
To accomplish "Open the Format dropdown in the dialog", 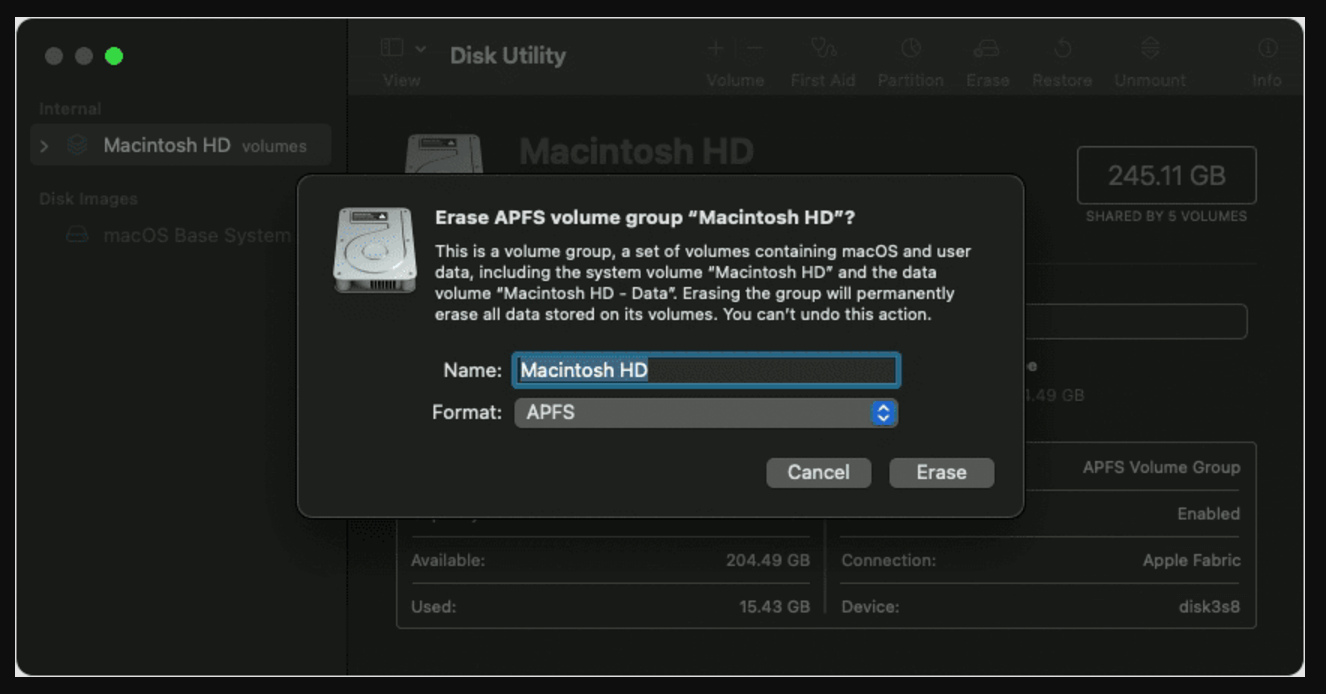I will (706, 412).
